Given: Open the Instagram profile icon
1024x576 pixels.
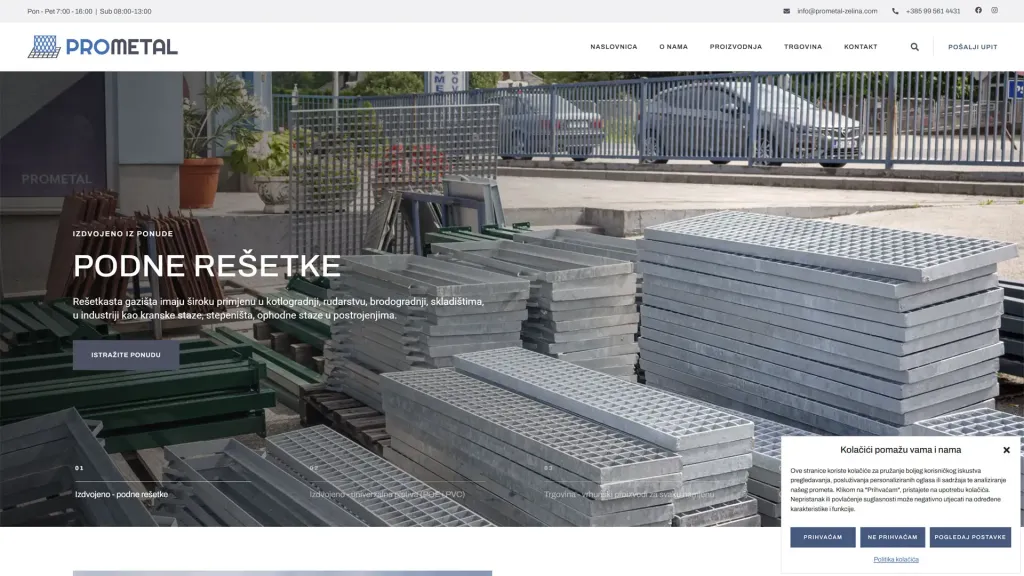Looking at the screenshot, I should [x=995, y=10].
